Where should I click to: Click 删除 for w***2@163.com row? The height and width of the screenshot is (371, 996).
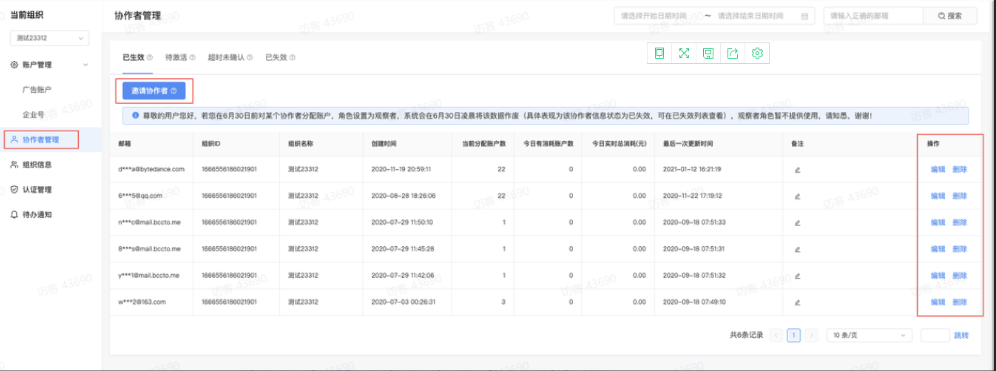(960, 302)
